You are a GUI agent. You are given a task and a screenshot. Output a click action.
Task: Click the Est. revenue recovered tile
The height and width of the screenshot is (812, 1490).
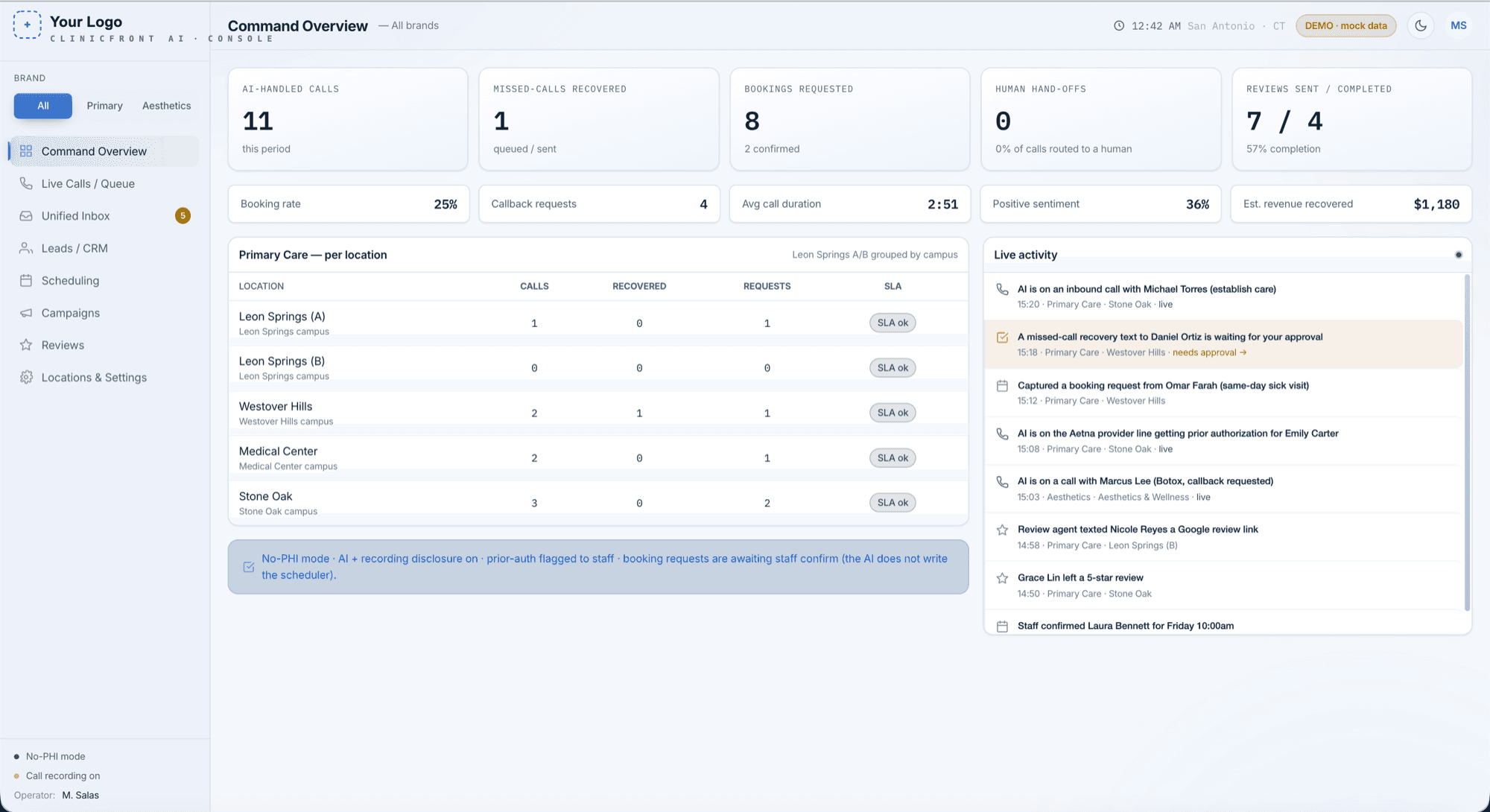click(1351, 204)
